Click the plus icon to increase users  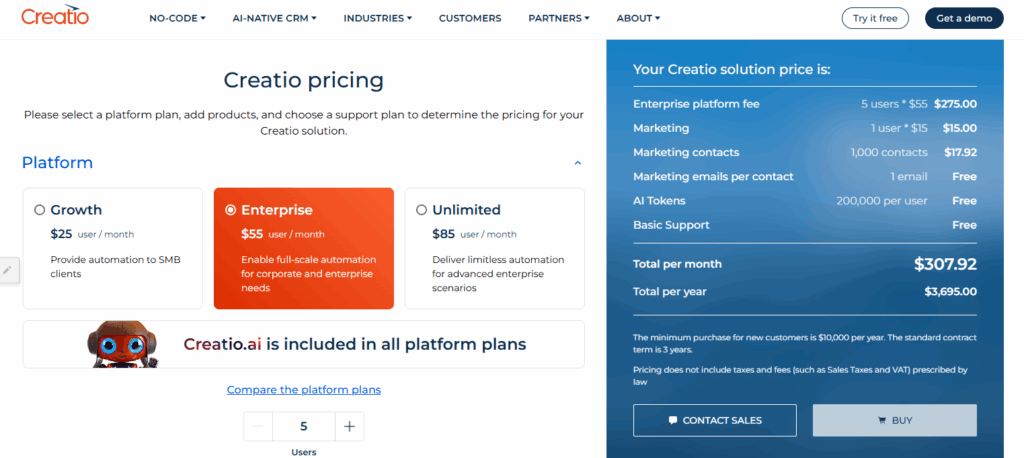(x=349, y=426)
